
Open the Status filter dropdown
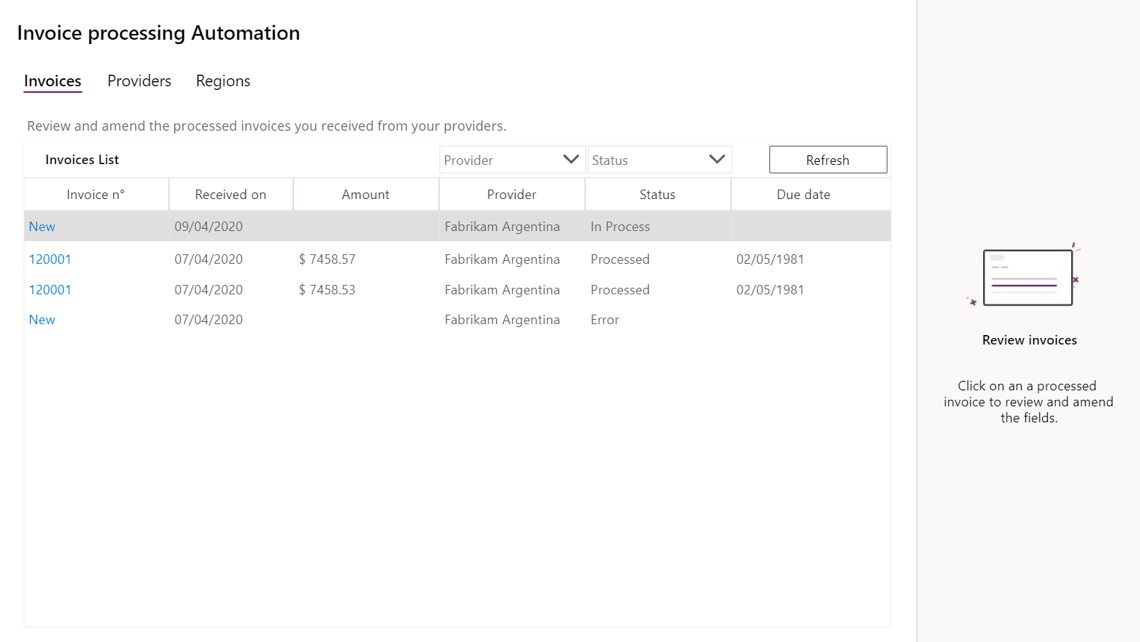pyautogui.click(x=659, y=160)
